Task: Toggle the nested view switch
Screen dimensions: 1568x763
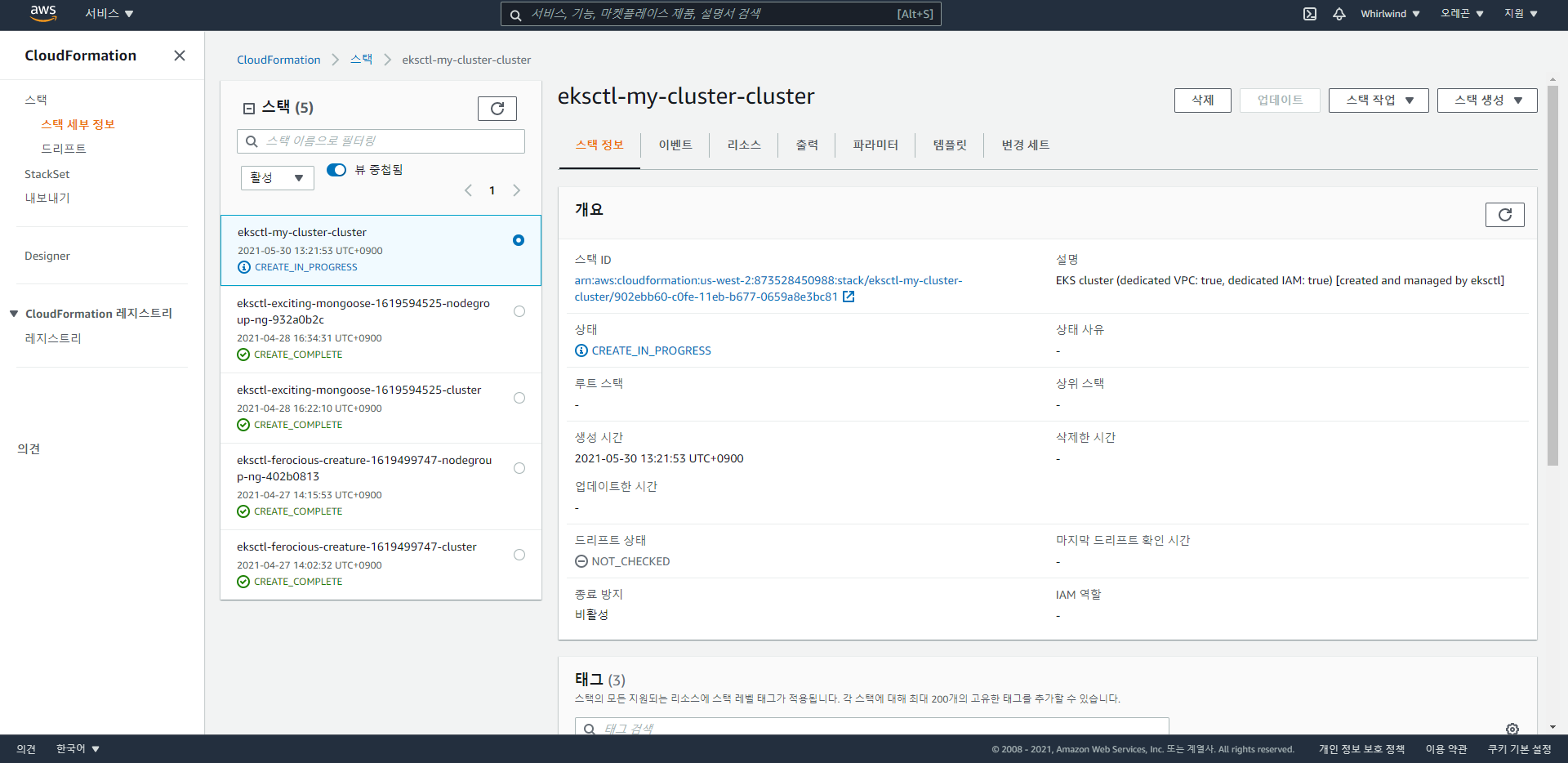Action: [x=336, y=170]
